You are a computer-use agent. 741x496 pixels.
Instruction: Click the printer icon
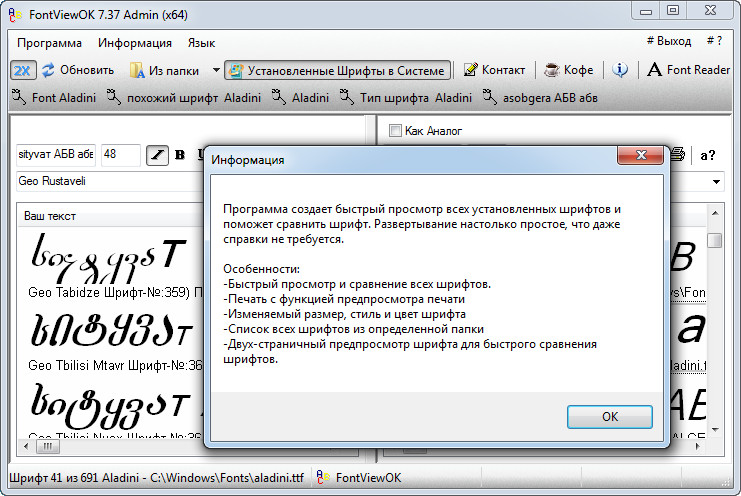[678, 154]
